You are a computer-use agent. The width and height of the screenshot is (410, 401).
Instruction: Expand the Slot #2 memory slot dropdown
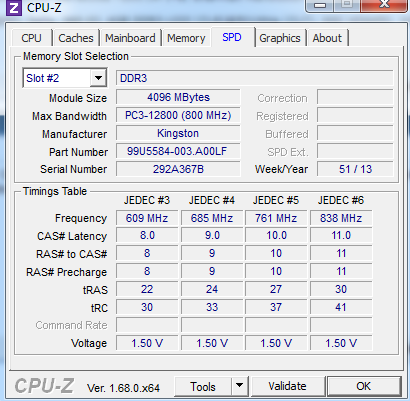[x=98, y=78]
